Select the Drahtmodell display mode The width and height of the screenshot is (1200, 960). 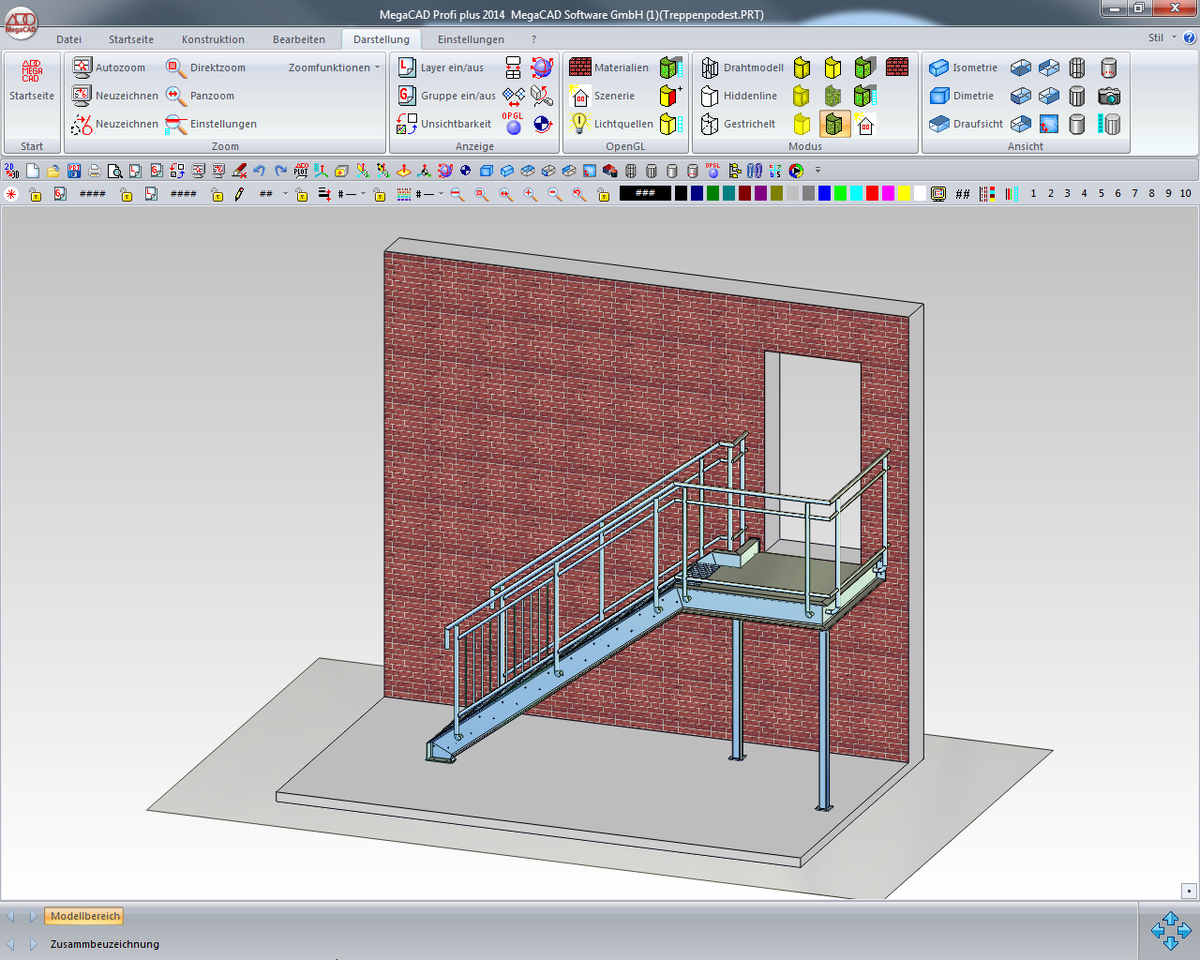coord(710,68)
